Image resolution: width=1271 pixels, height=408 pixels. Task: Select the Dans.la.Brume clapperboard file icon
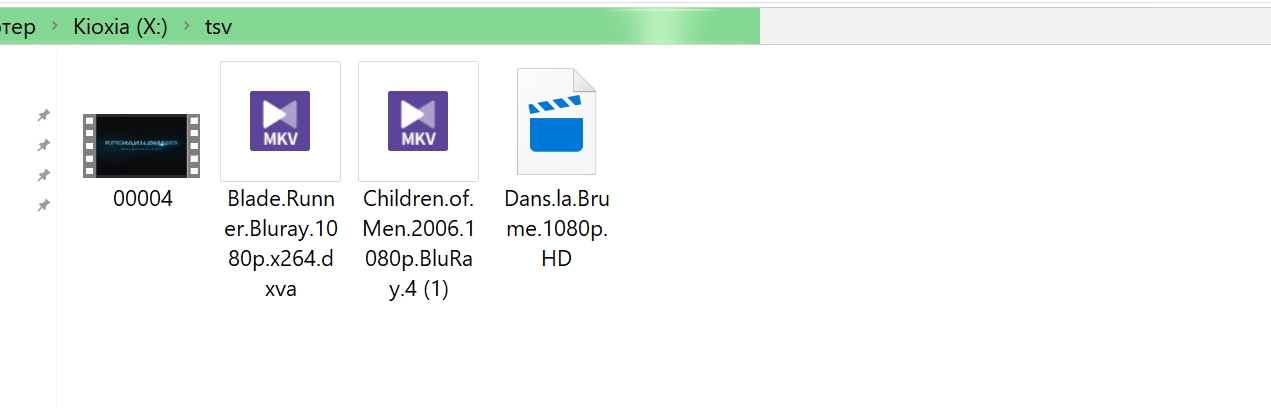click(x=556, y=121)
